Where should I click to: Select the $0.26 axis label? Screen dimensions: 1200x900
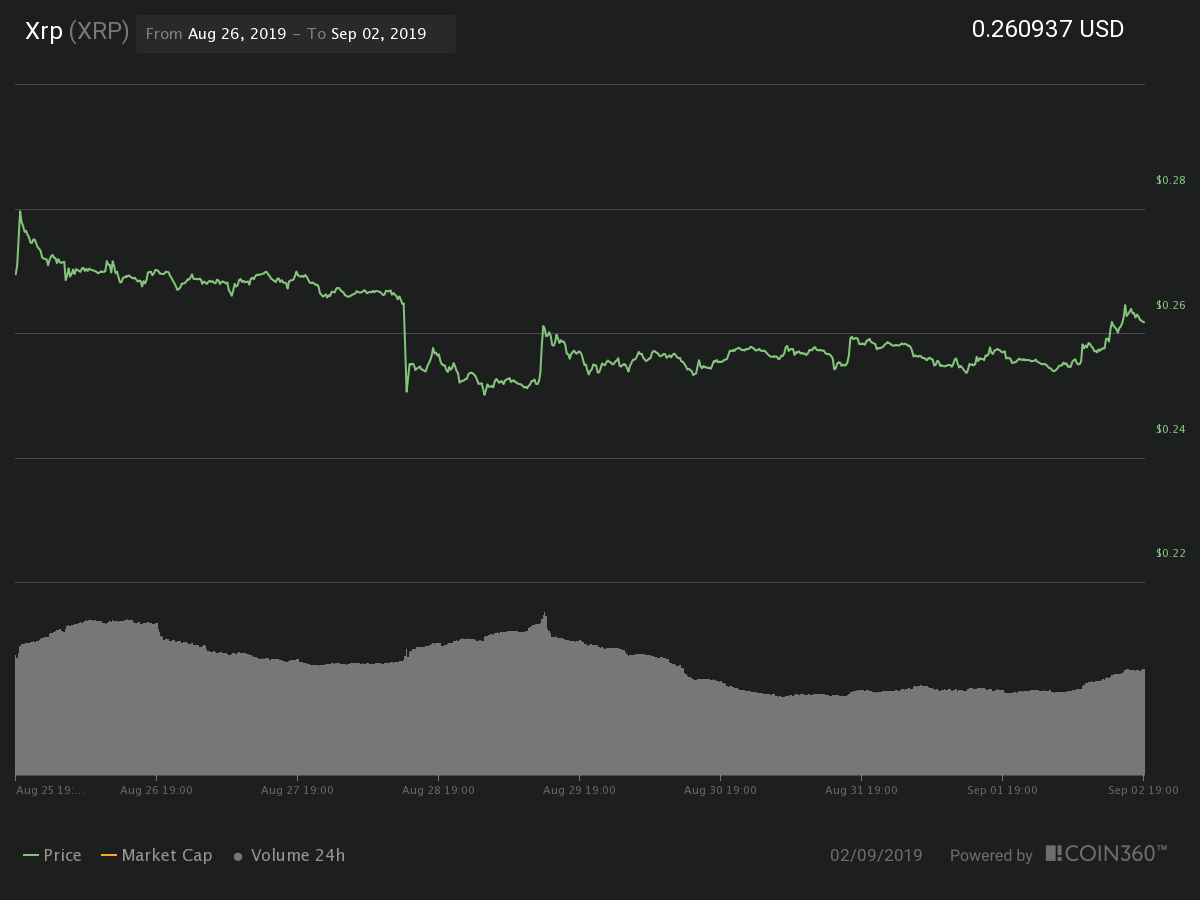[x=1170, y=305]
